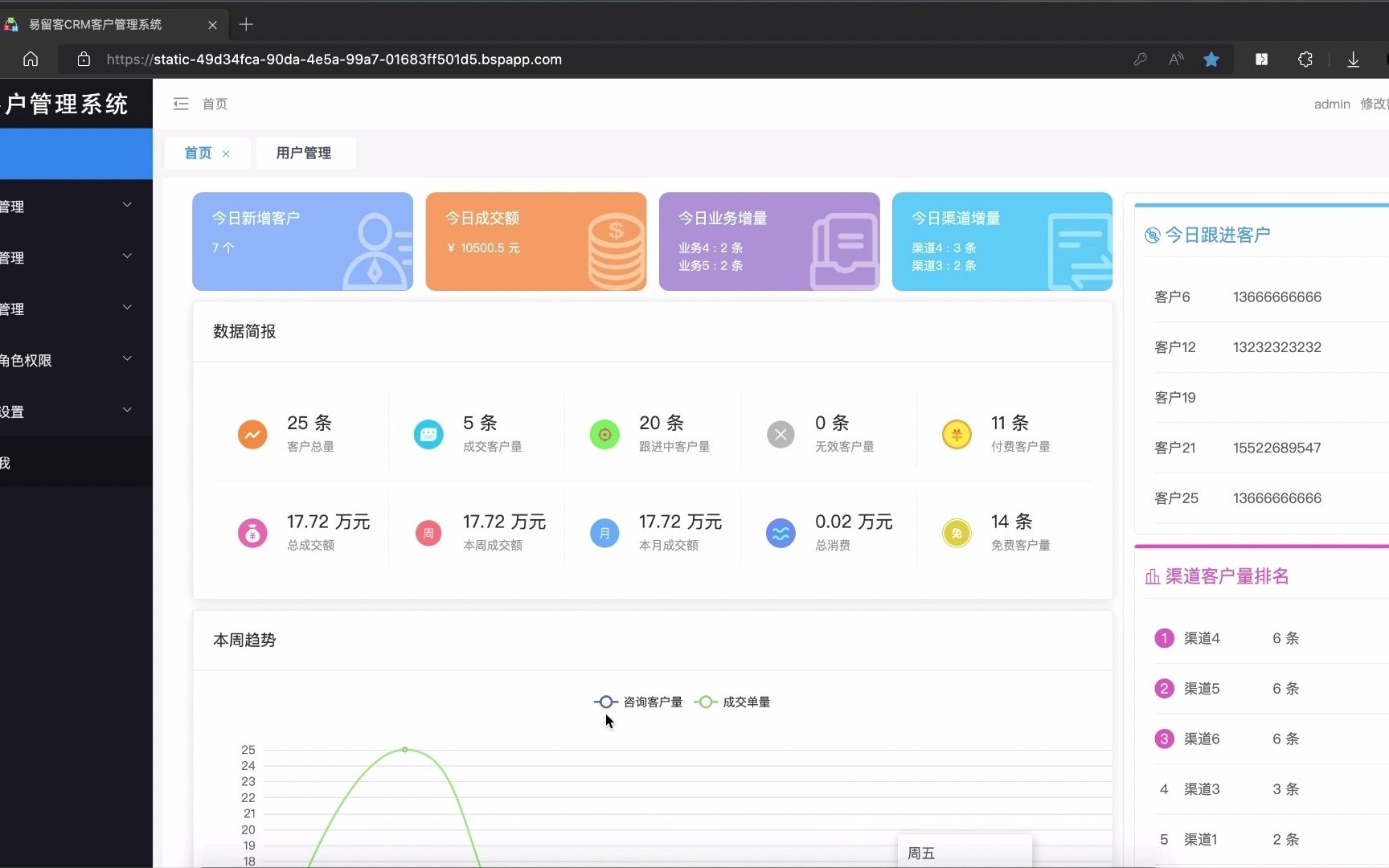Toggle read aloud icon in address bar
This screenshot has height=868, width=1389.
point(1176,59)
